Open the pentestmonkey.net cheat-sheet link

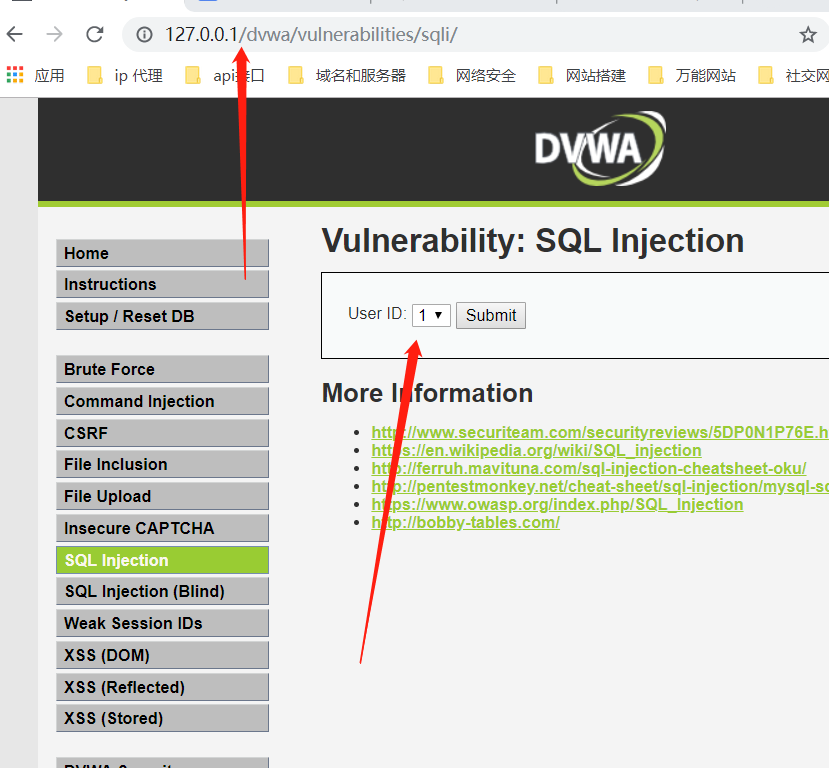(x=600, y=486)
